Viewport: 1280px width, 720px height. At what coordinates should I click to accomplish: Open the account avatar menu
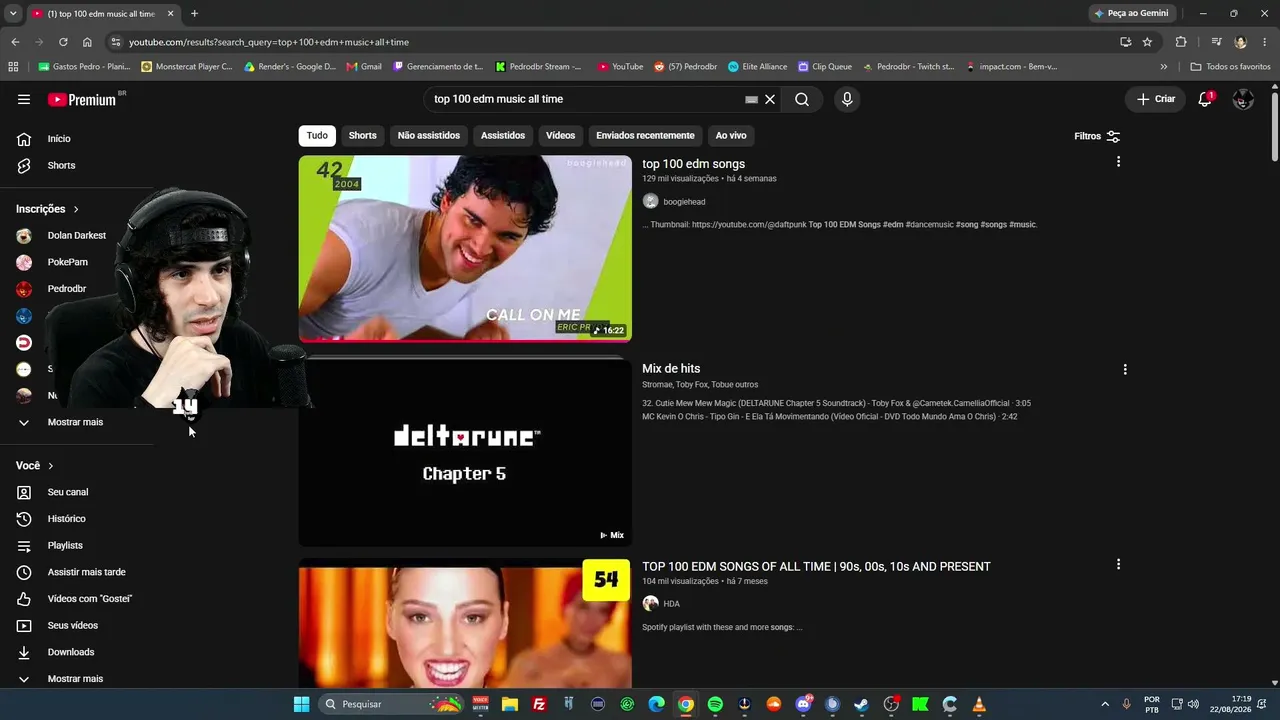pos(1243,99)
